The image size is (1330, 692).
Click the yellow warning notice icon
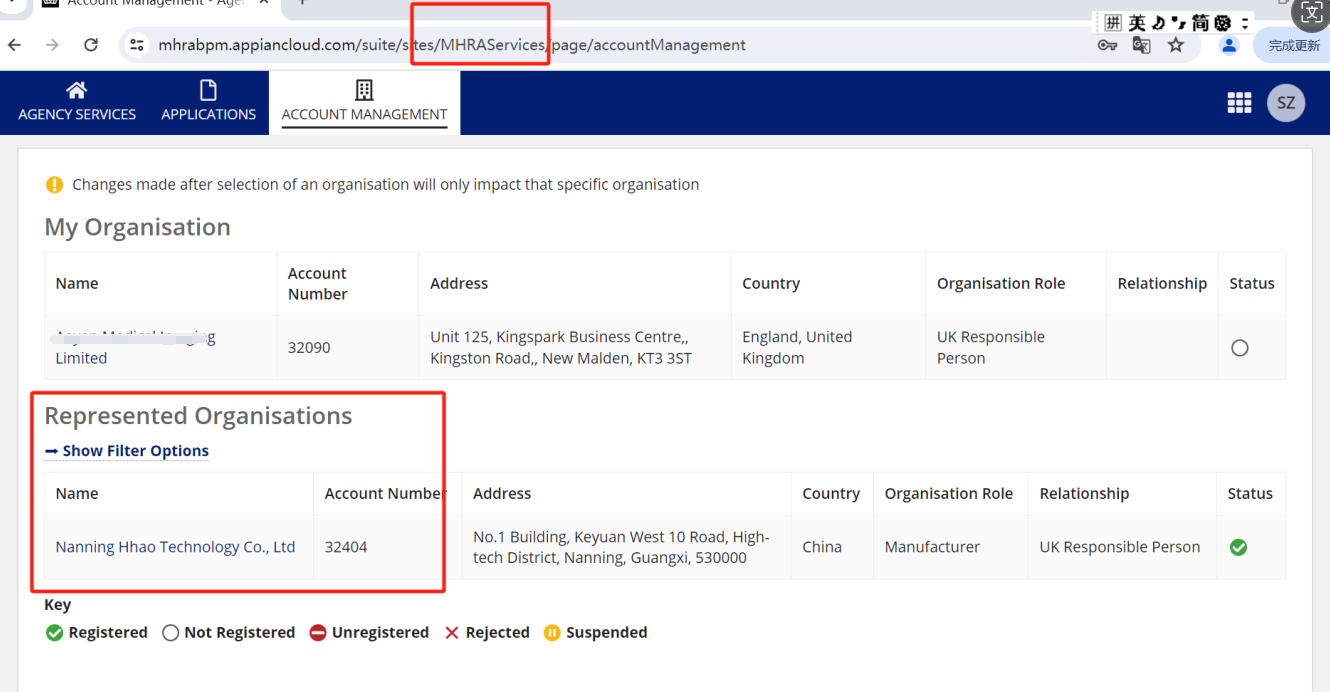(x=55, y=185)
